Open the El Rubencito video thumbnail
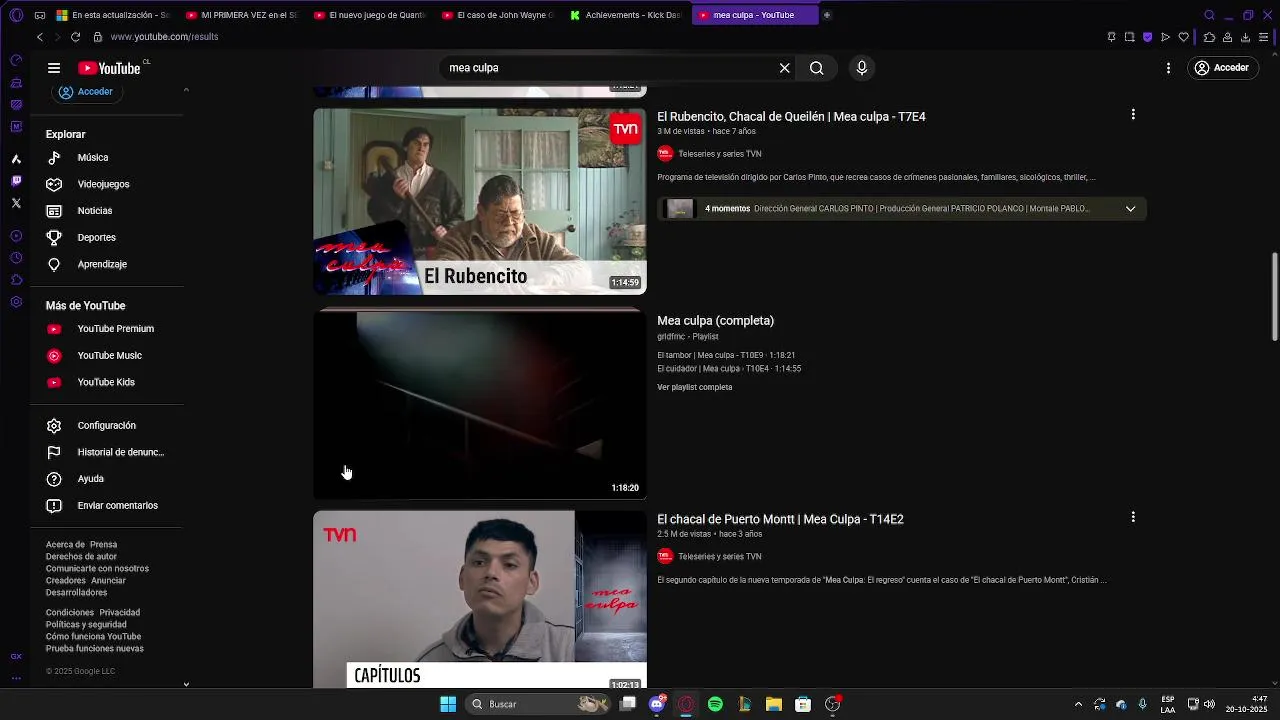 [480, 201]
